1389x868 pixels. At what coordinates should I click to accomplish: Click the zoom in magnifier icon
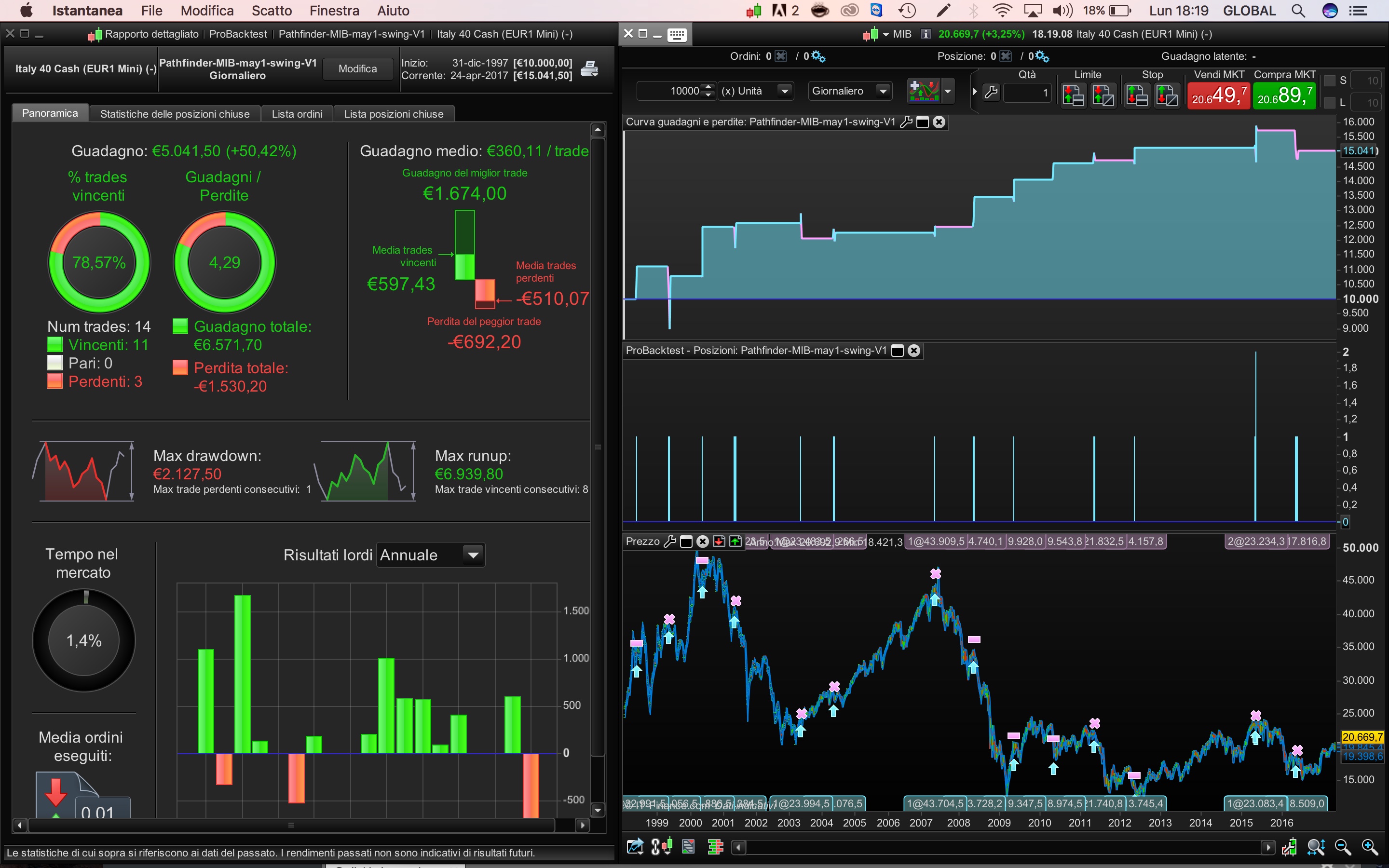(x=1369, y=847)
